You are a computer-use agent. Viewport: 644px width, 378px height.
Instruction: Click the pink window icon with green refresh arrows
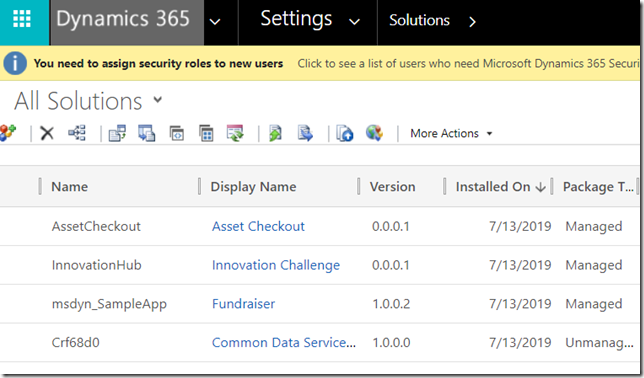pos(235,133)
